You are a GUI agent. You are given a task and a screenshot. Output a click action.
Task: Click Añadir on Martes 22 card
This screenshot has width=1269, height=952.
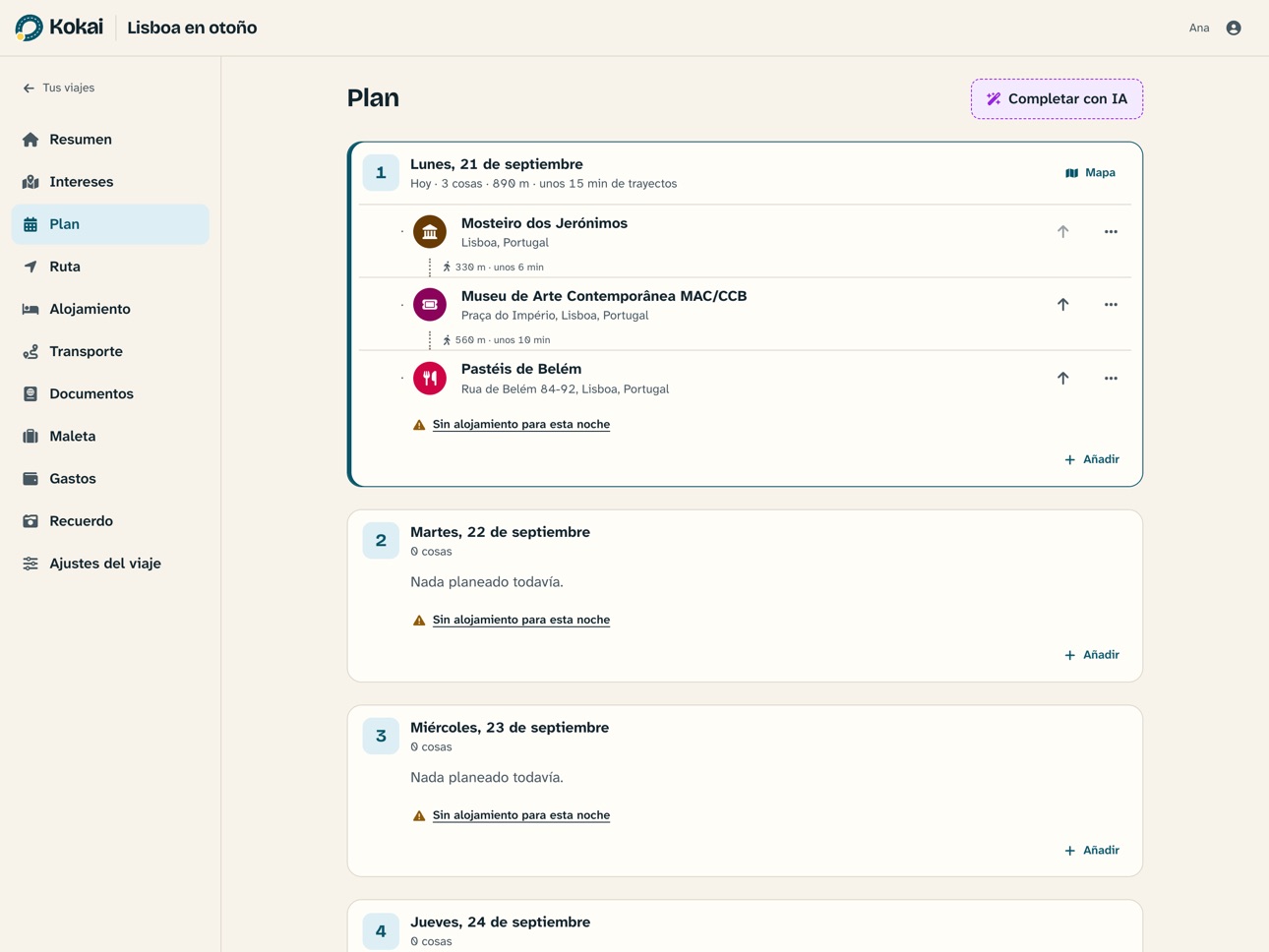click(1092, 655)
